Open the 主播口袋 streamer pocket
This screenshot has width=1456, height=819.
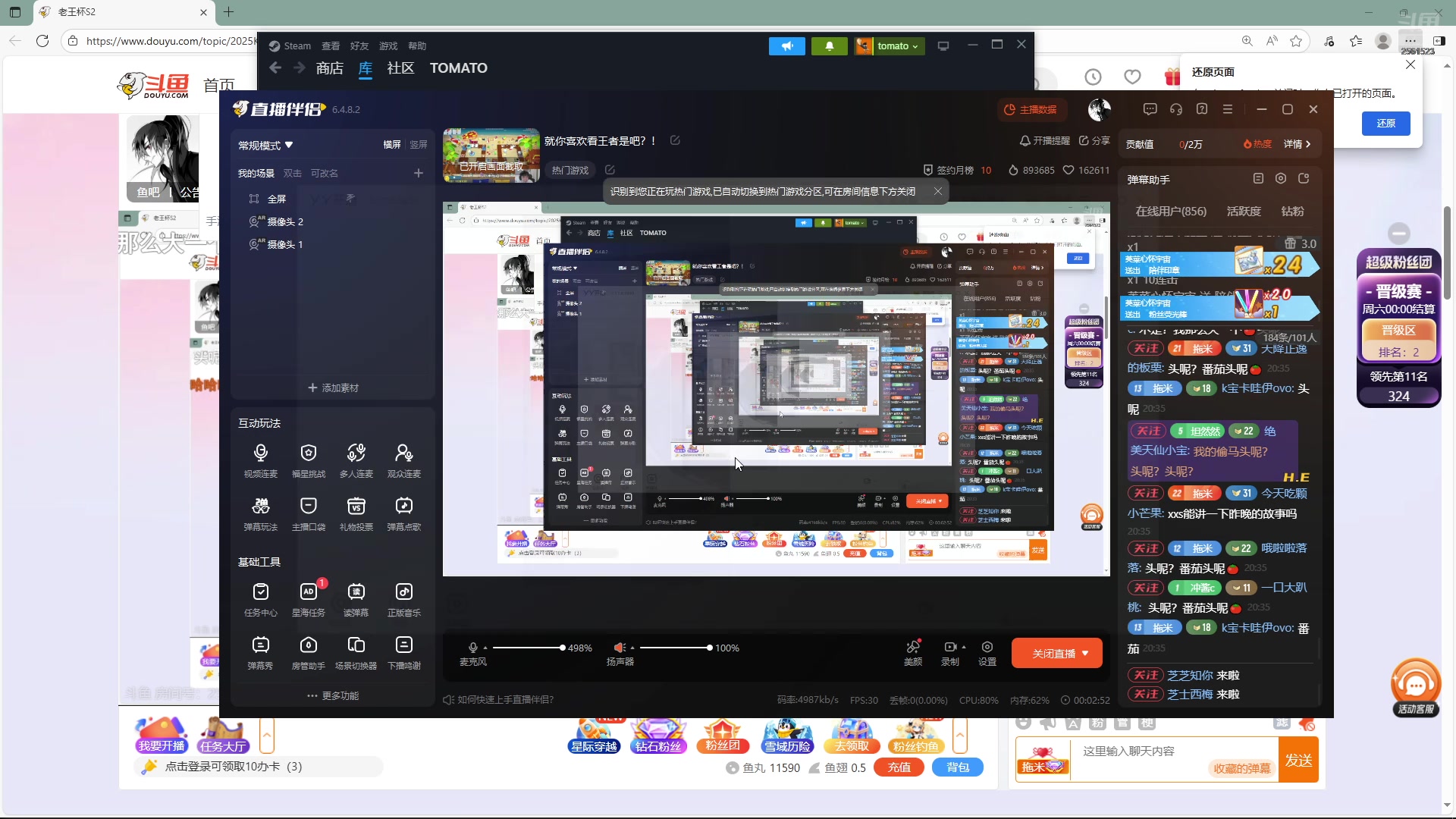tap(308, 513)
